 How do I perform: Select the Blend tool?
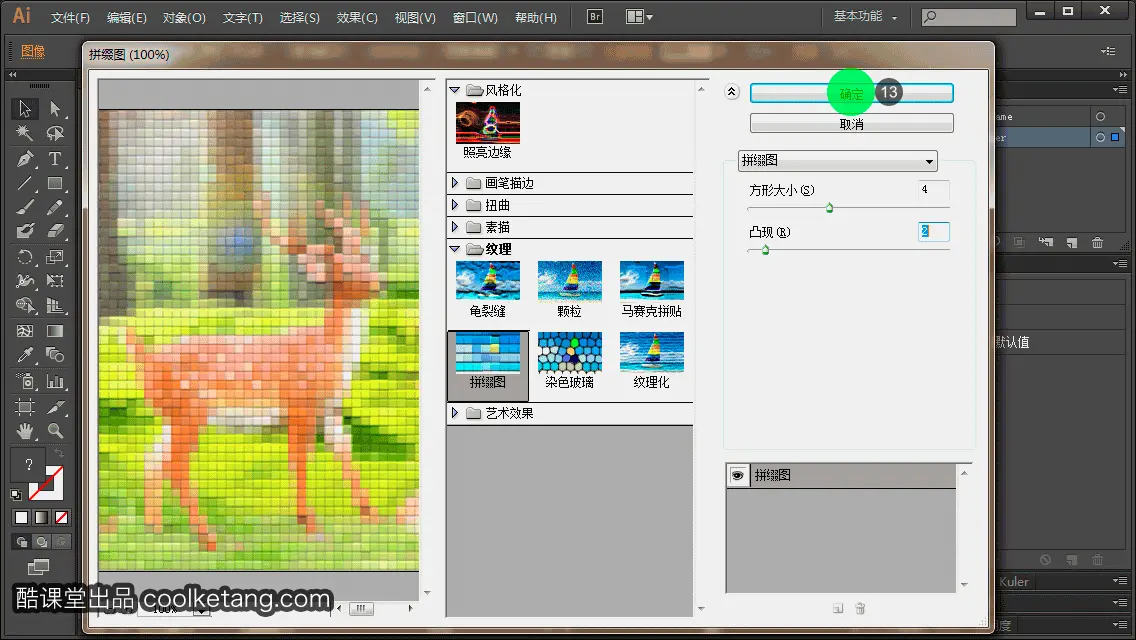(55, 355)
